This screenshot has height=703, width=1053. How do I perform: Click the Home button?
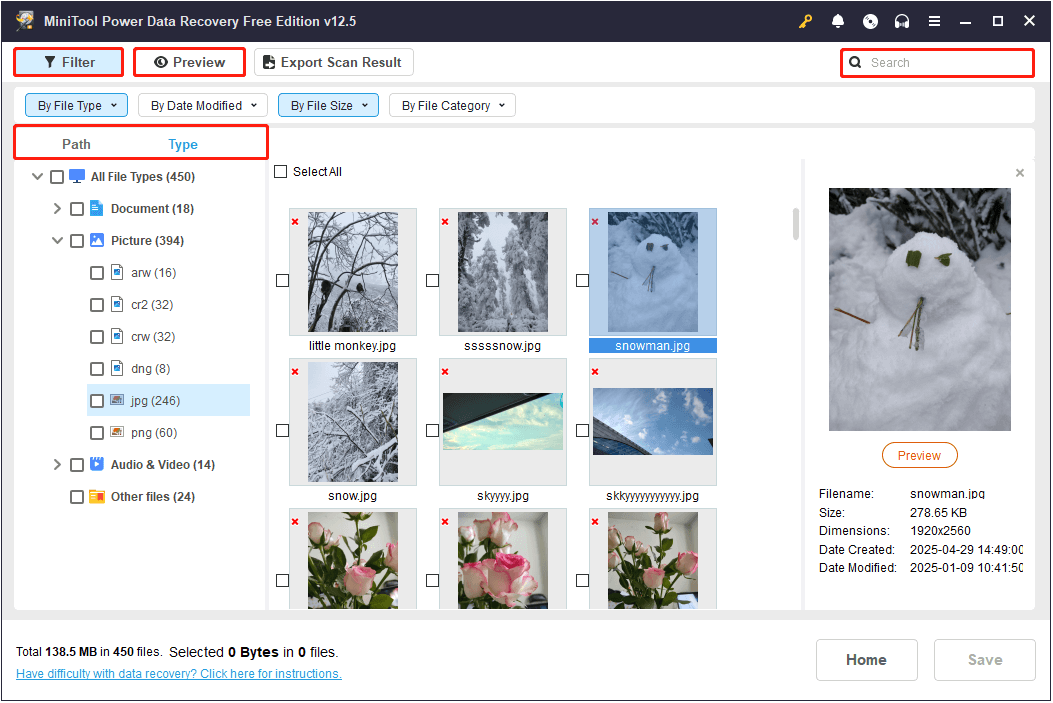(x=866, y=660)
